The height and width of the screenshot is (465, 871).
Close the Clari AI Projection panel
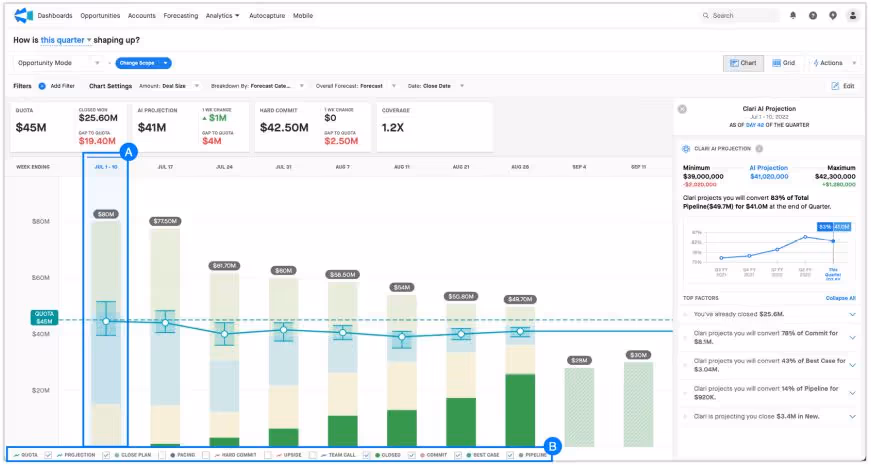pyautogui.click(x=682, y=109)
